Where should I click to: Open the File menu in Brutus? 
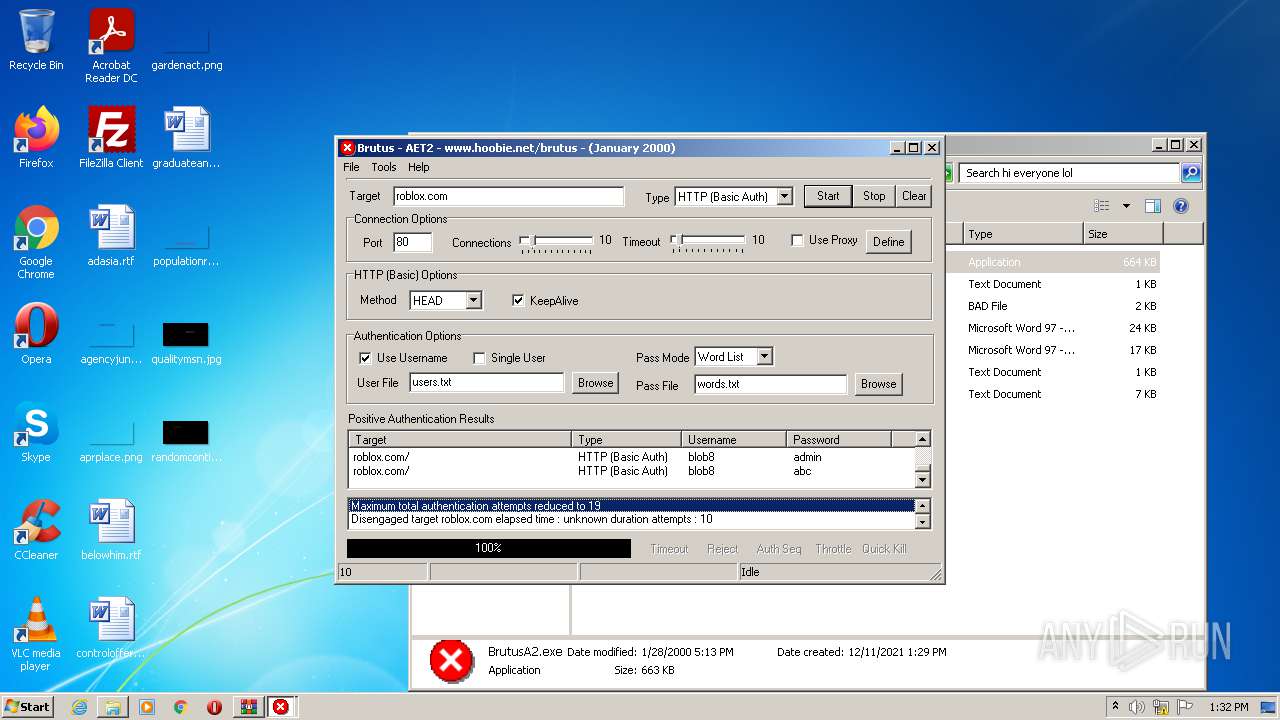click(x=351, y=167)
